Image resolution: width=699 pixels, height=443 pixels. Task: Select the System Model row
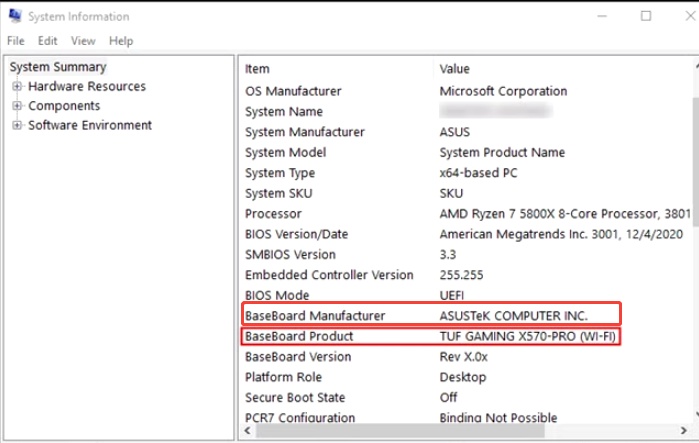click(467, 152)
